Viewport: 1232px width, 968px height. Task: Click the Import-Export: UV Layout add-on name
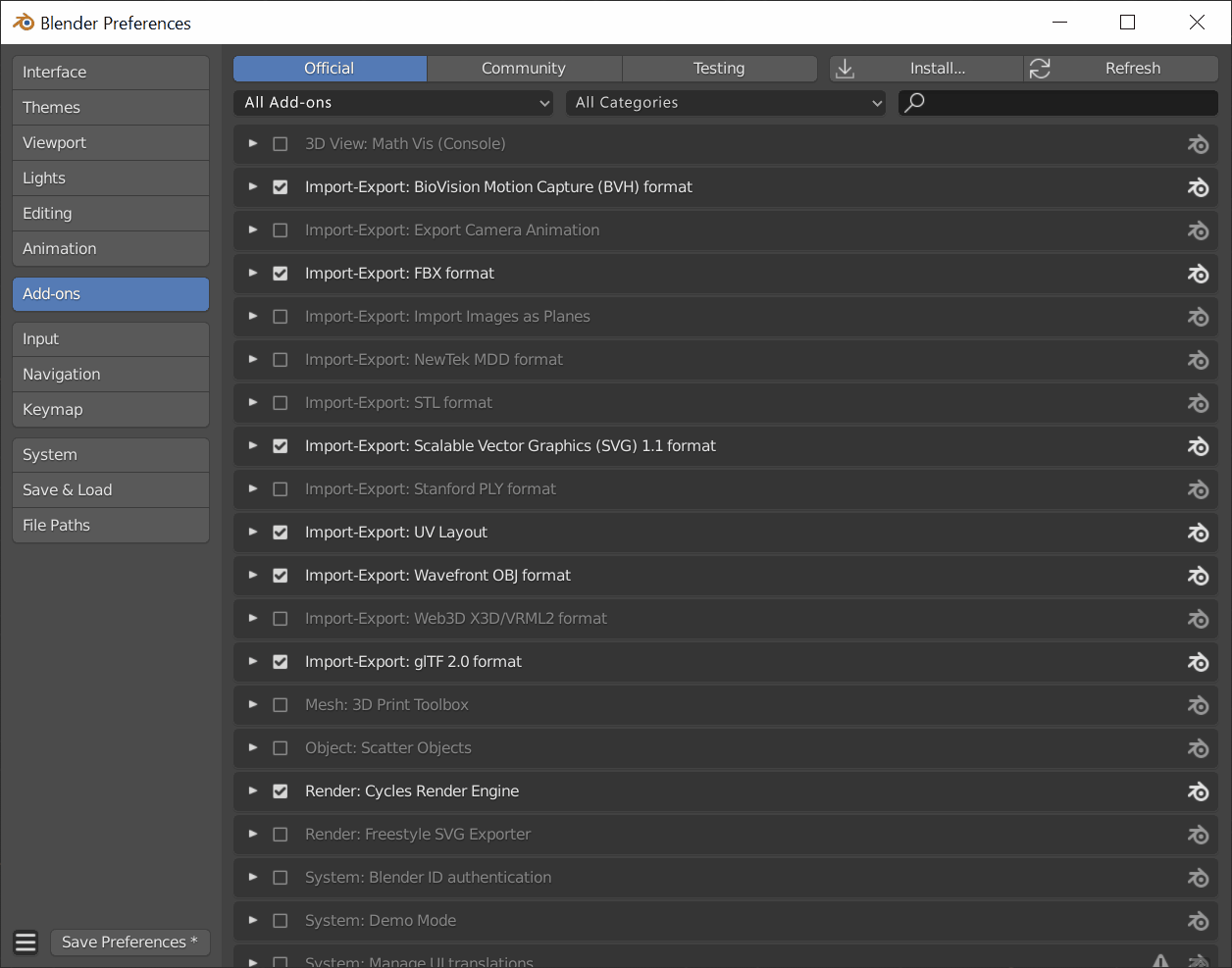click(396, 533)
